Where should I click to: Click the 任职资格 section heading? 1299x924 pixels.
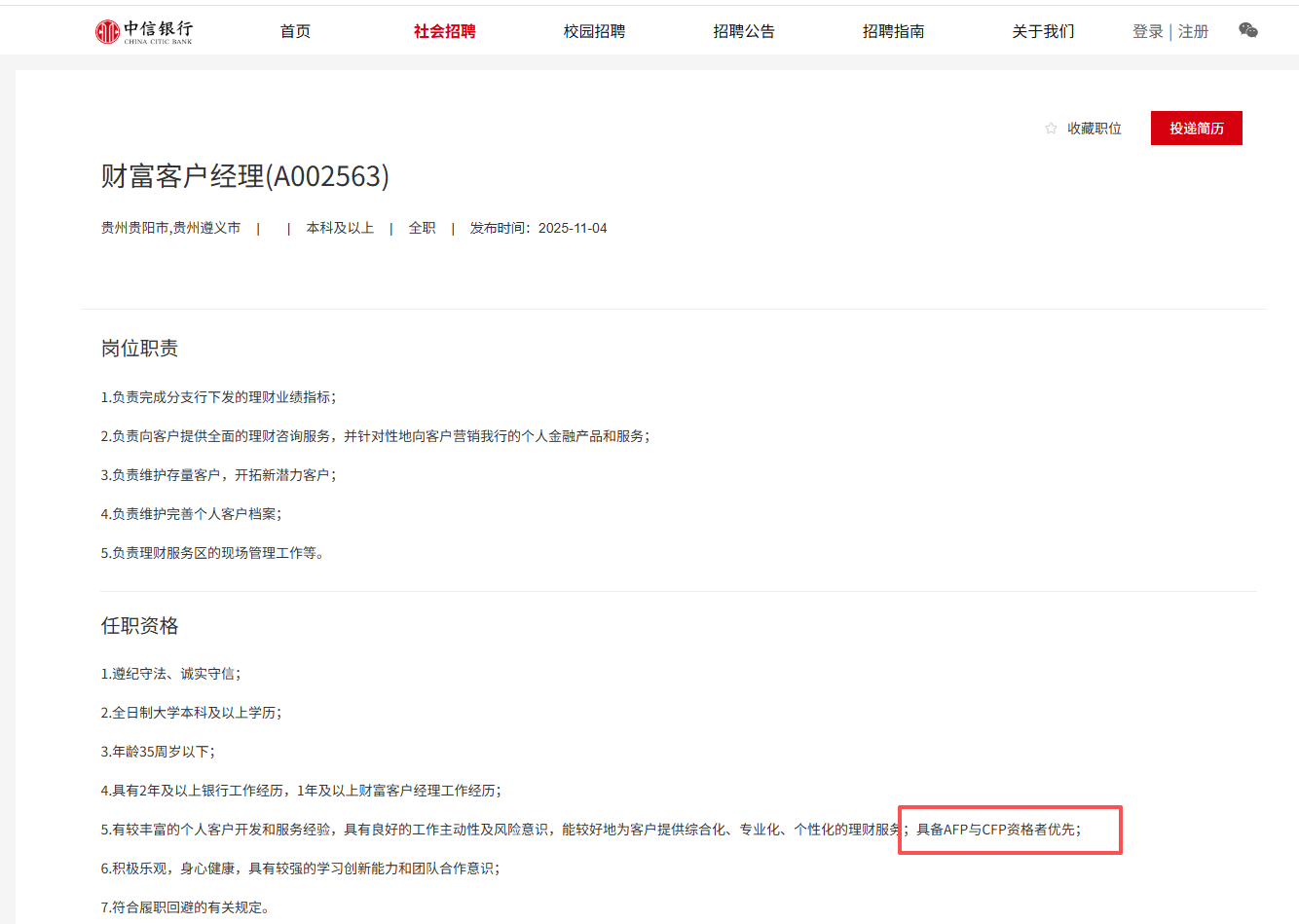[x=139, y=626]
